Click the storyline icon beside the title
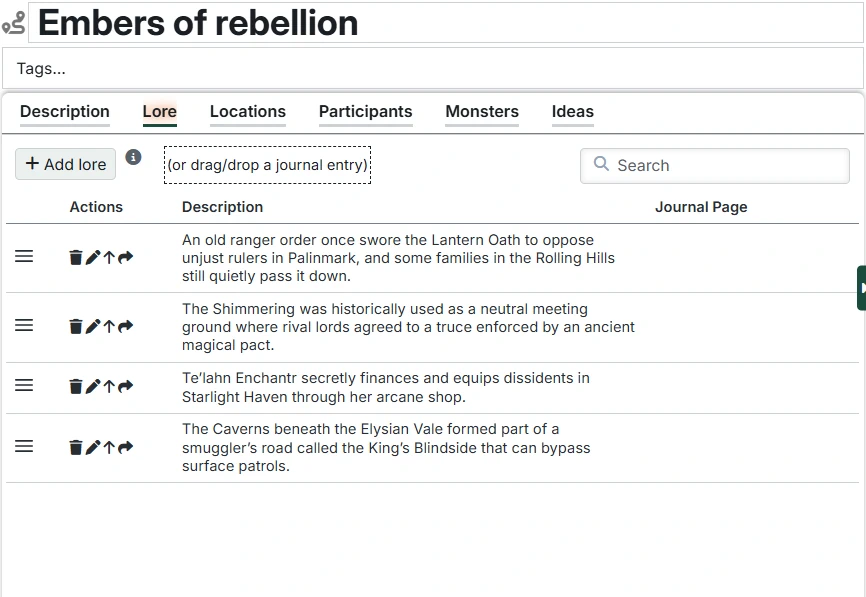This screenshot has width=866, height=597. click(14, 23)
